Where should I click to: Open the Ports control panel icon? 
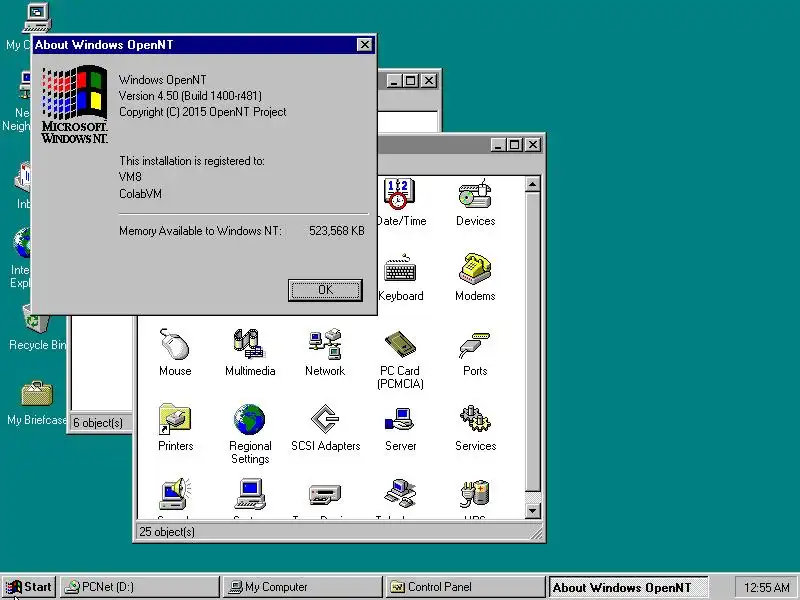474,345
